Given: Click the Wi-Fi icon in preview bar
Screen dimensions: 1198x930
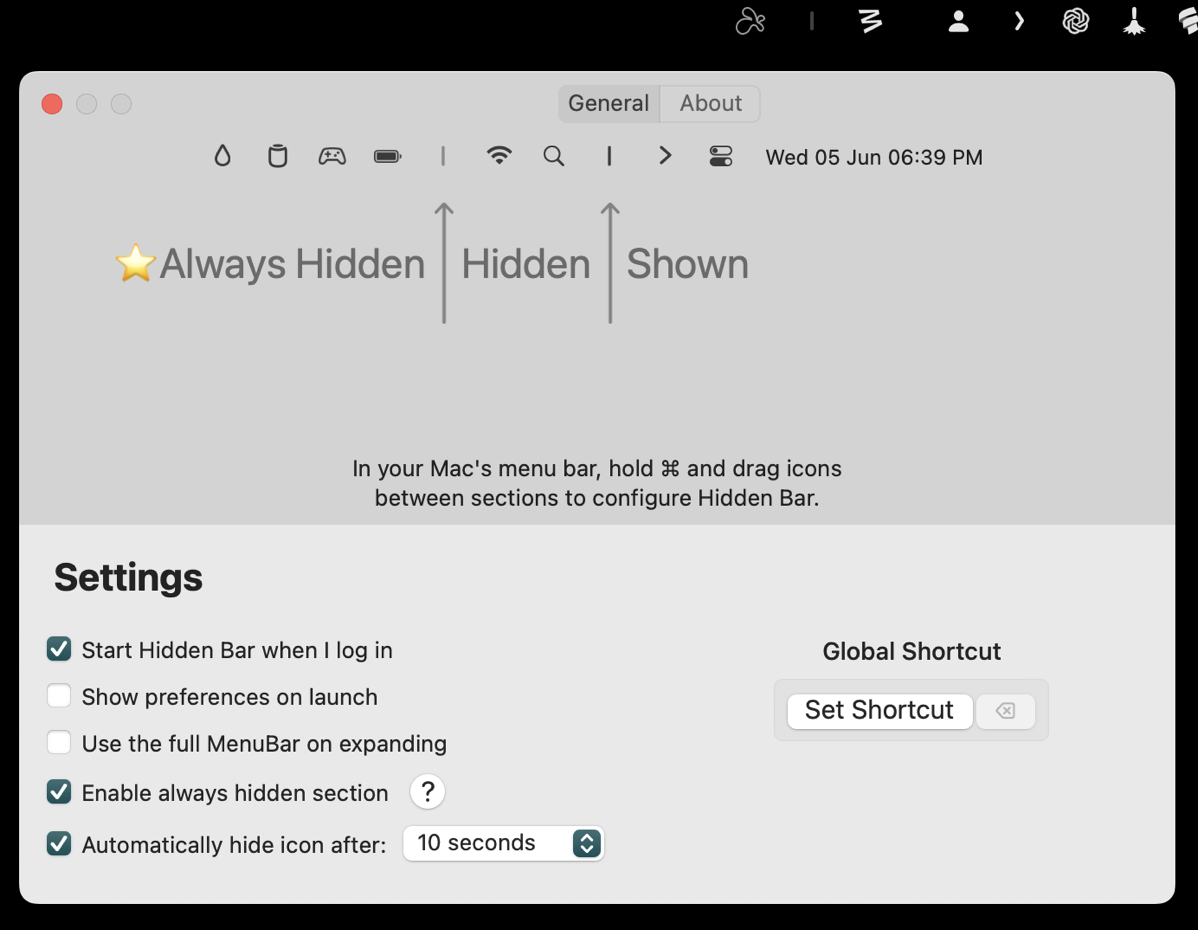Looking at the screenshot, I should coord(498,156).
